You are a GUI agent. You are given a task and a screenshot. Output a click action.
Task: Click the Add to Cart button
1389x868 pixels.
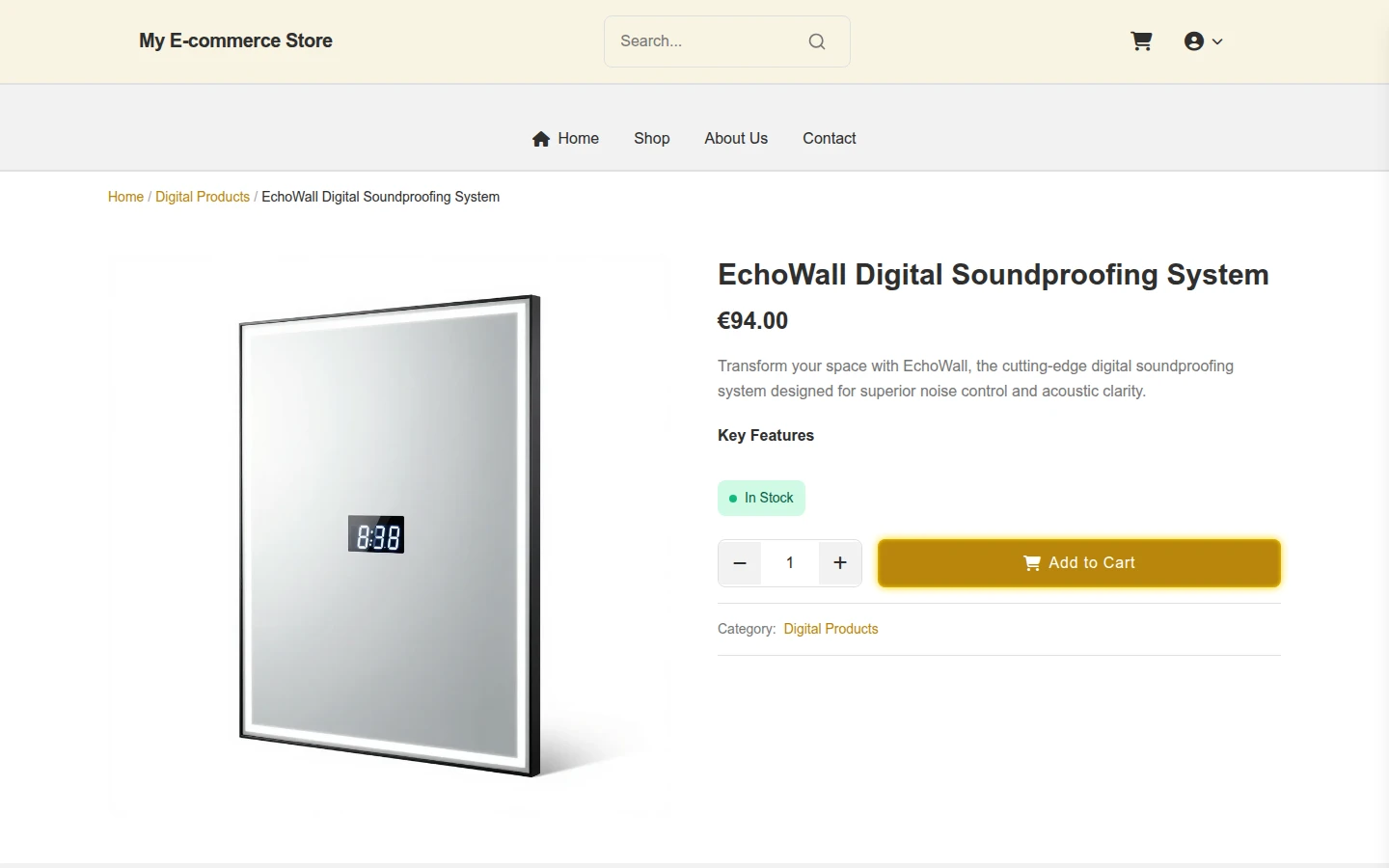coord(1079,563)
